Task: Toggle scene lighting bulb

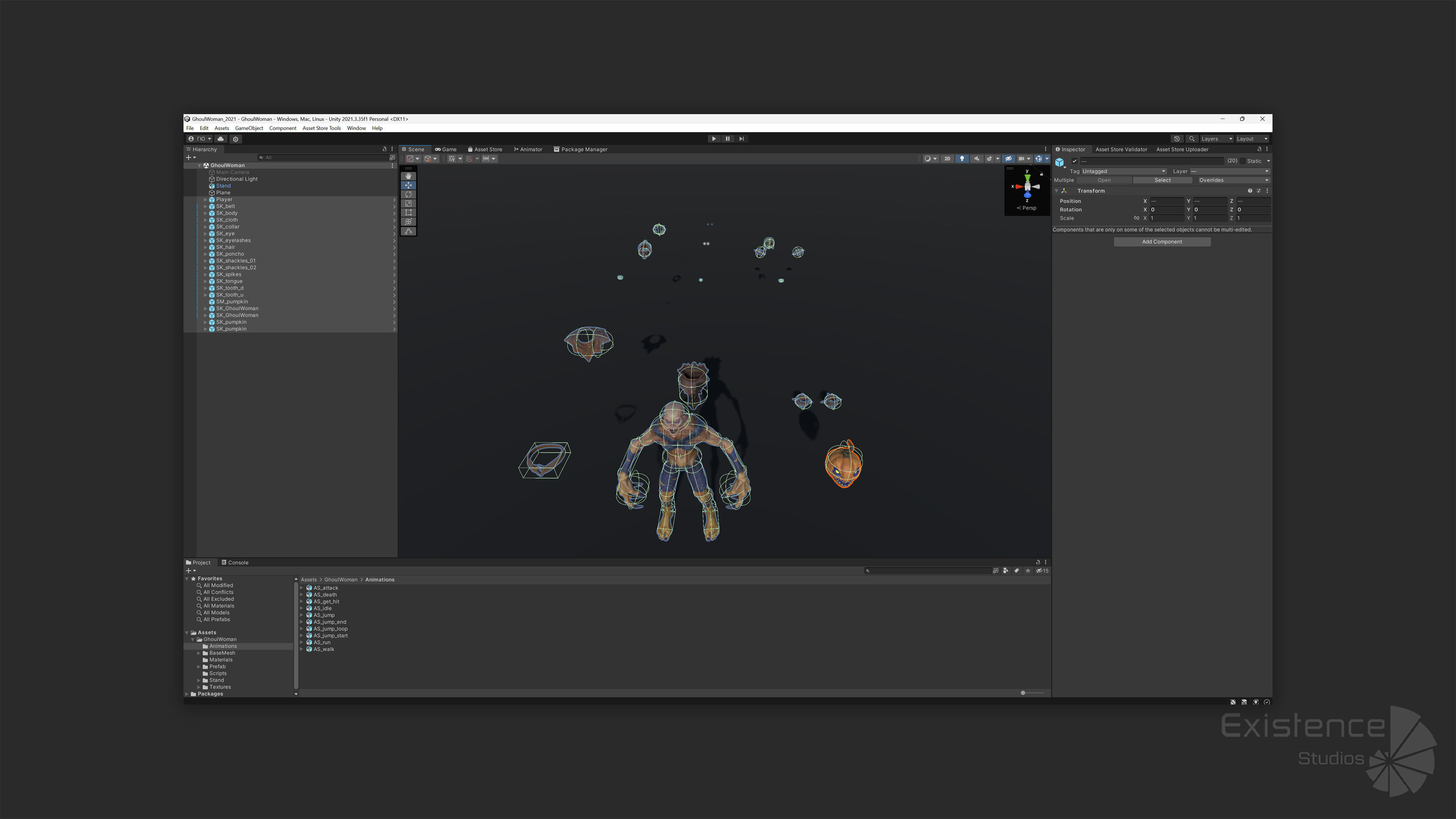Action: click(962, 159)
